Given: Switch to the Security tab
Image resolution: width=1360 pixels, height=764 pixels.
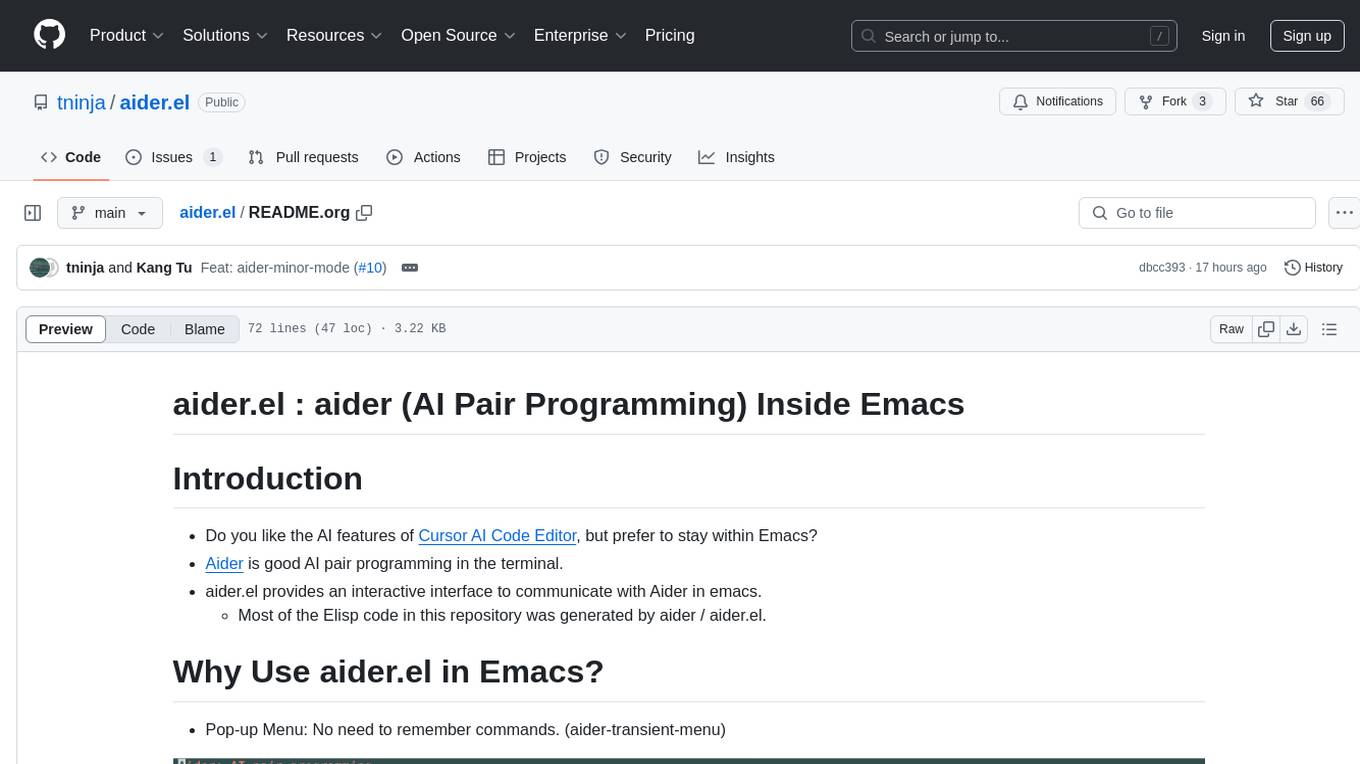Looking at the screenshot, I should coord(632,157).
